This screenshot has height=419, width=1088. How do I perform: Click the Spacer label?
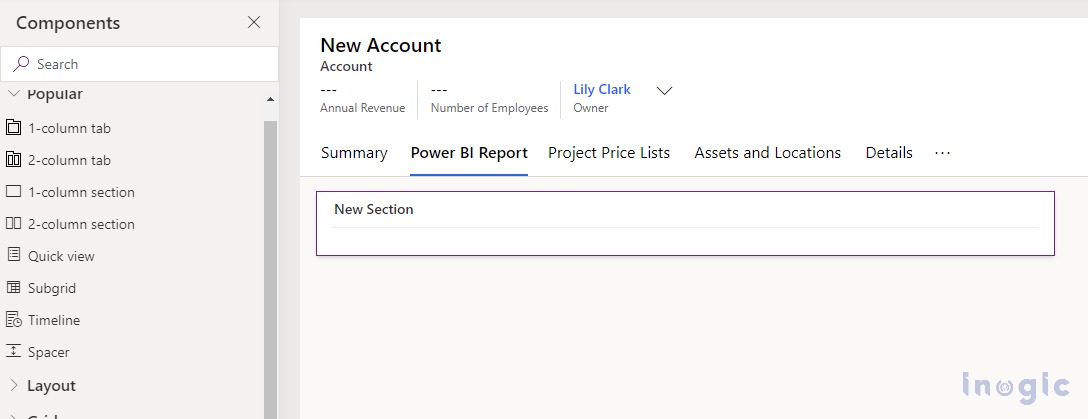(x=49, y=352)
